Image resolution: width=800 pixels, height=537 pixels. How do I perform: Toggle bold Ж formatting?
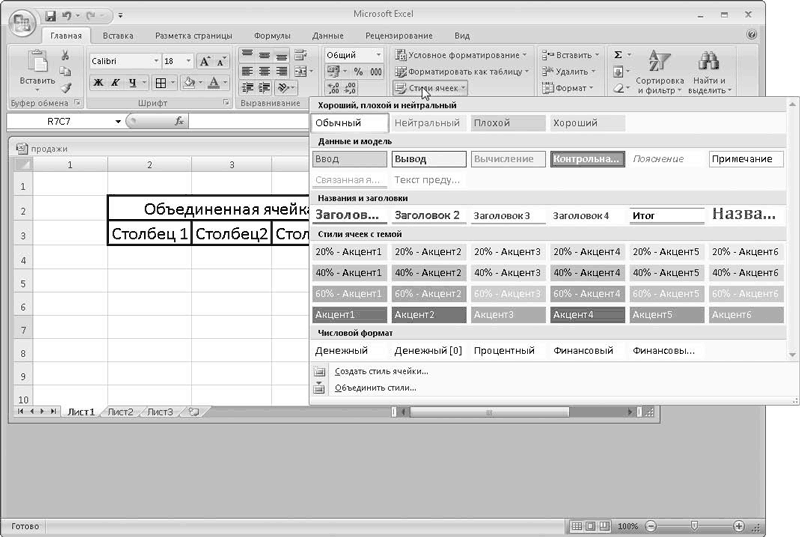pos(98,82)
